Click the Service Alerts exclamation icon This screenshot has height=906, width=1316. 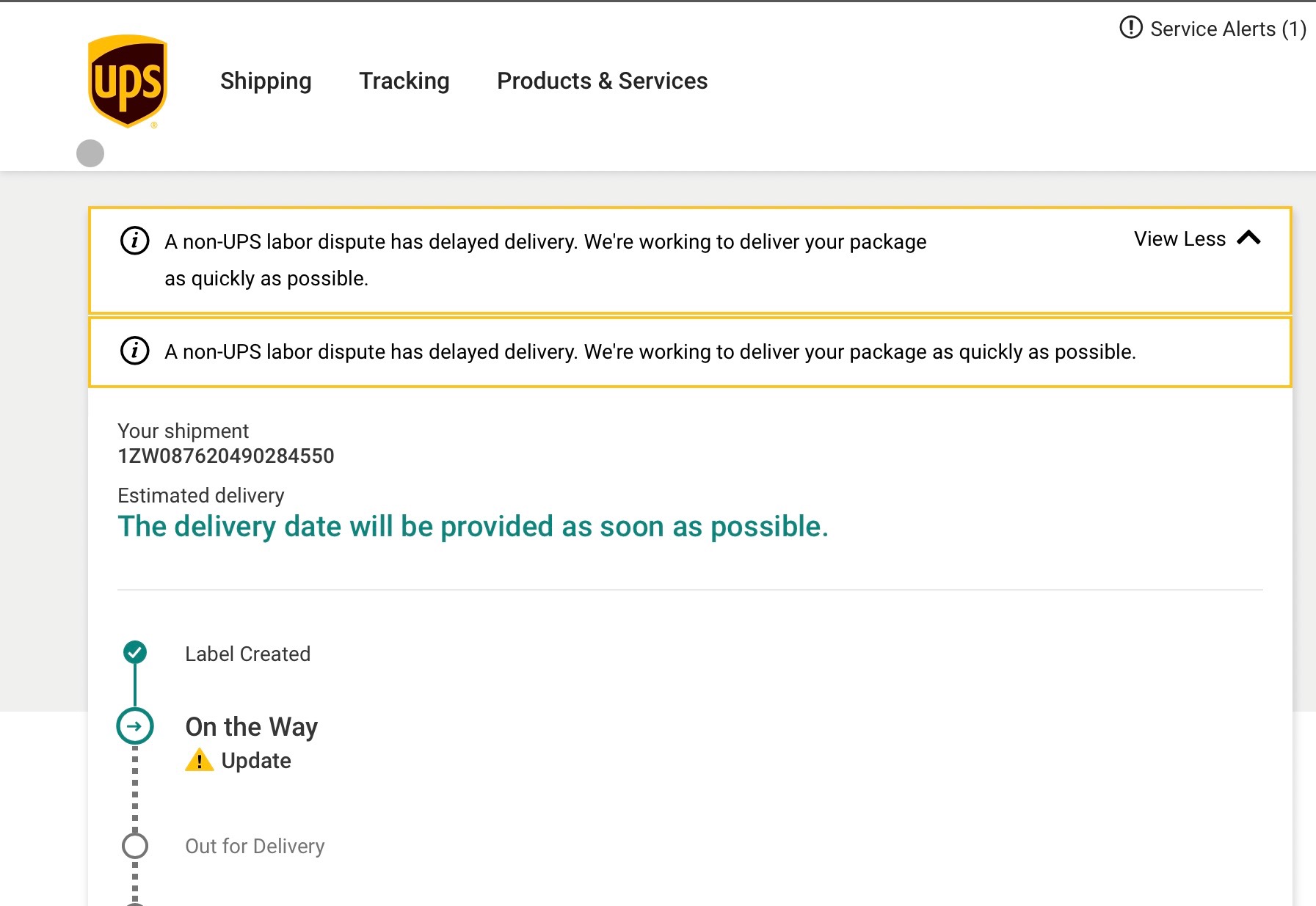(x=1130, y=28)
